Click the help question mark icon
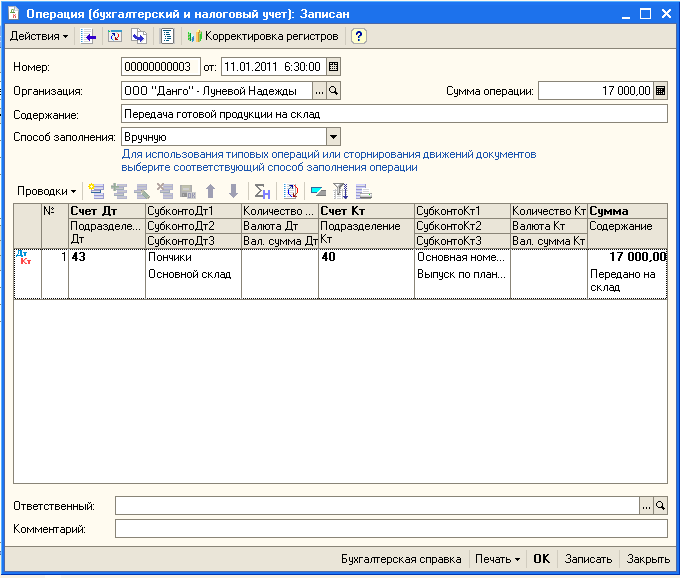 pyautogui.click(x=359, y=36)
